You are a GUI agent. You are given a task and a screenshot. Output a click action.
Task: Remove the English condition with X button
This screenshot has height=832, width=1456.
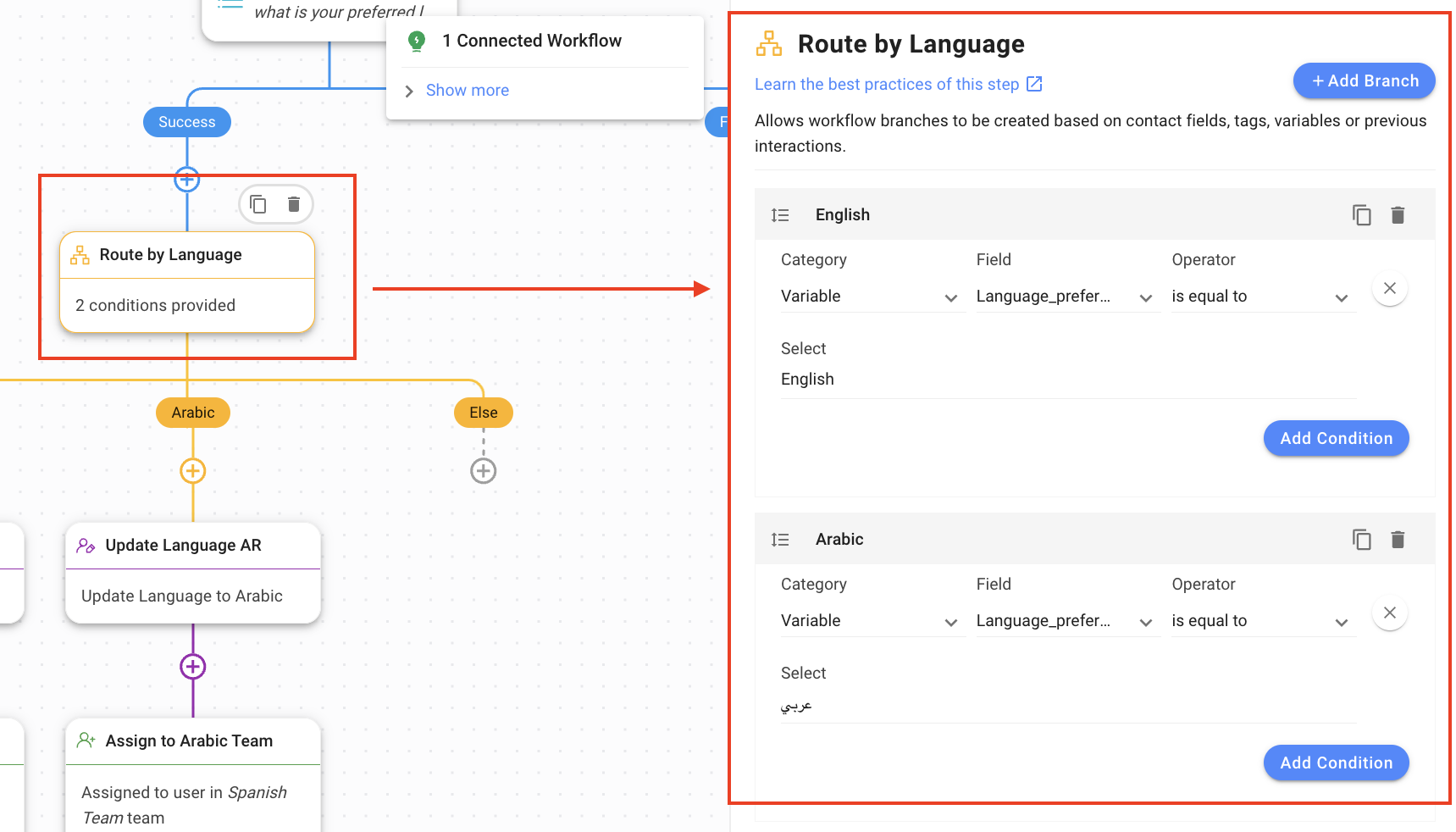(1389, 289)
